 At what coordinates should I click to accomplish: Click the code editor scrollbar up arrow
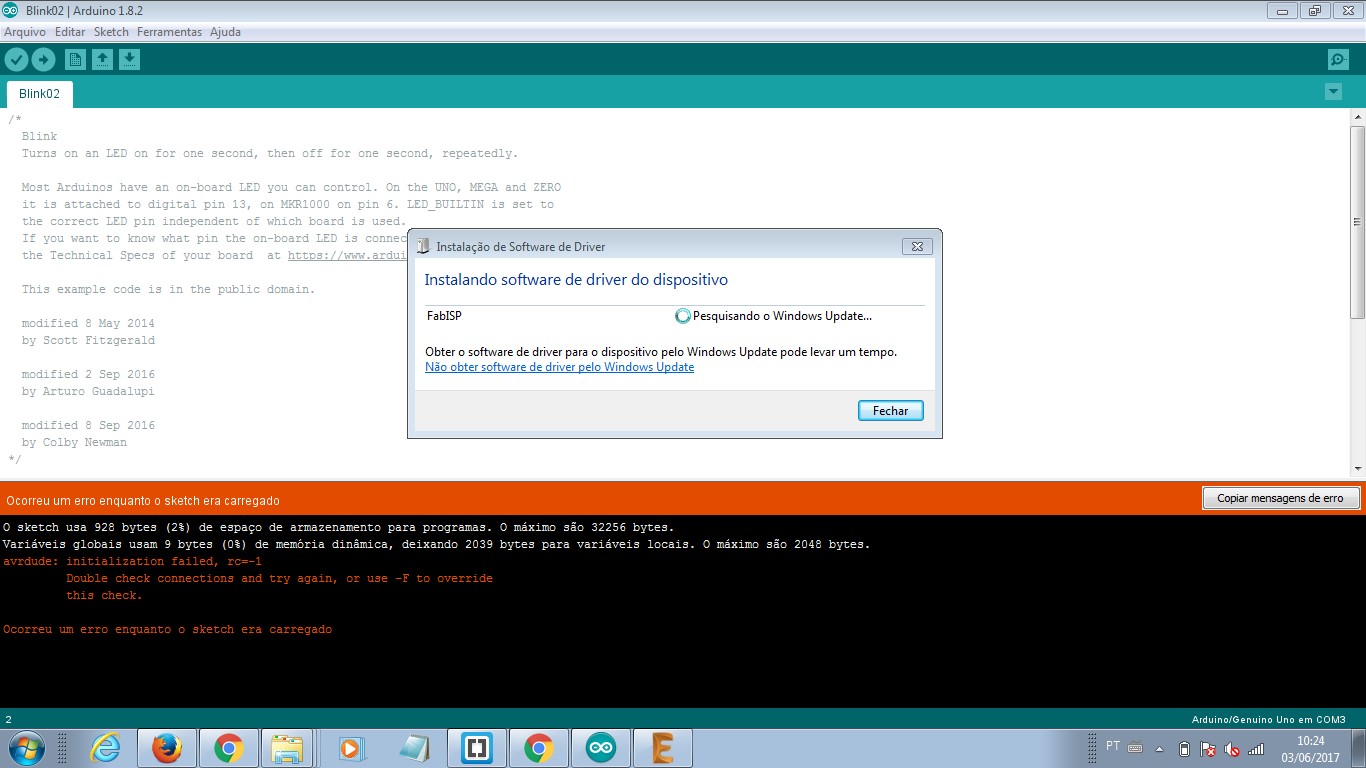click(1357, 118)
